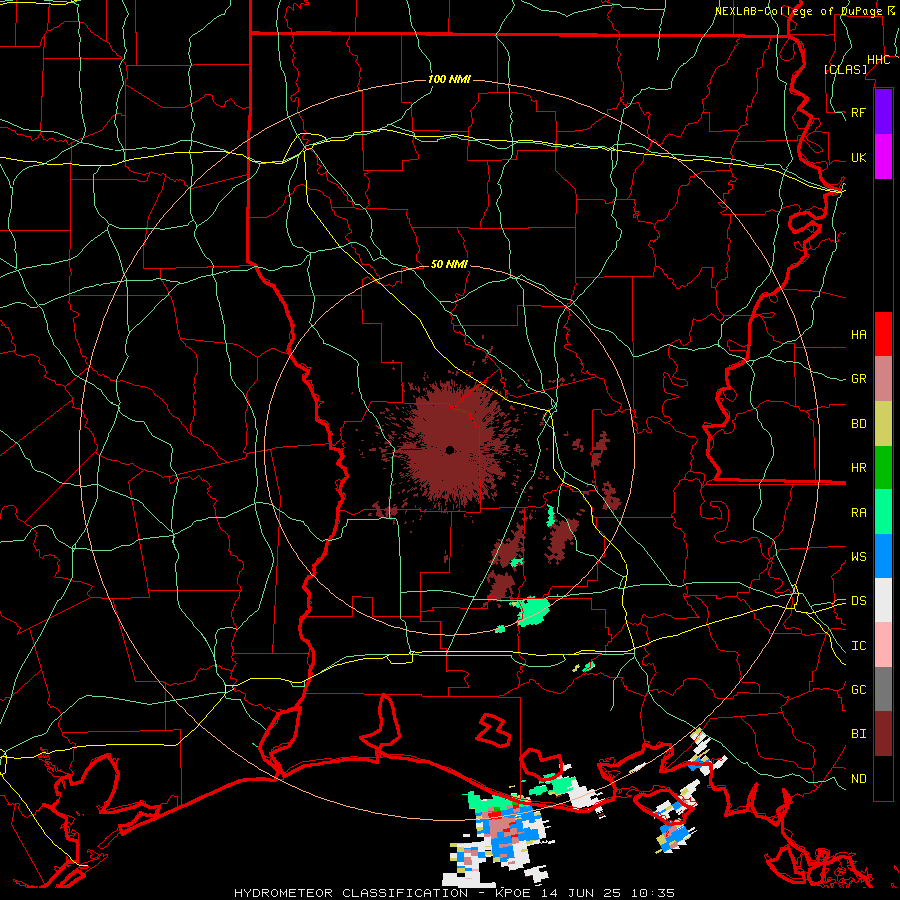Screen dimensions: 900x900
Task: Click the RA bright green legend swatch
Action: point(883,512)
